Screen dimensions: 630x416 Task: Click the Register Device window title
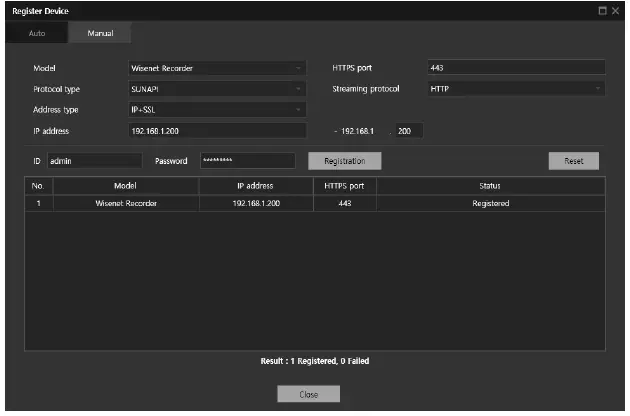(40, 11)
